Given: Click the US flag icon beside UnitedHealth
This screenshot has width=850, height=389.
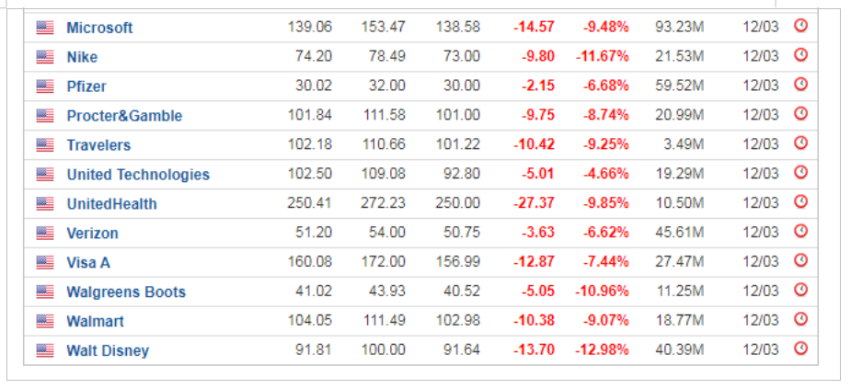Looking at the screenshot, I should click(45, 204).
